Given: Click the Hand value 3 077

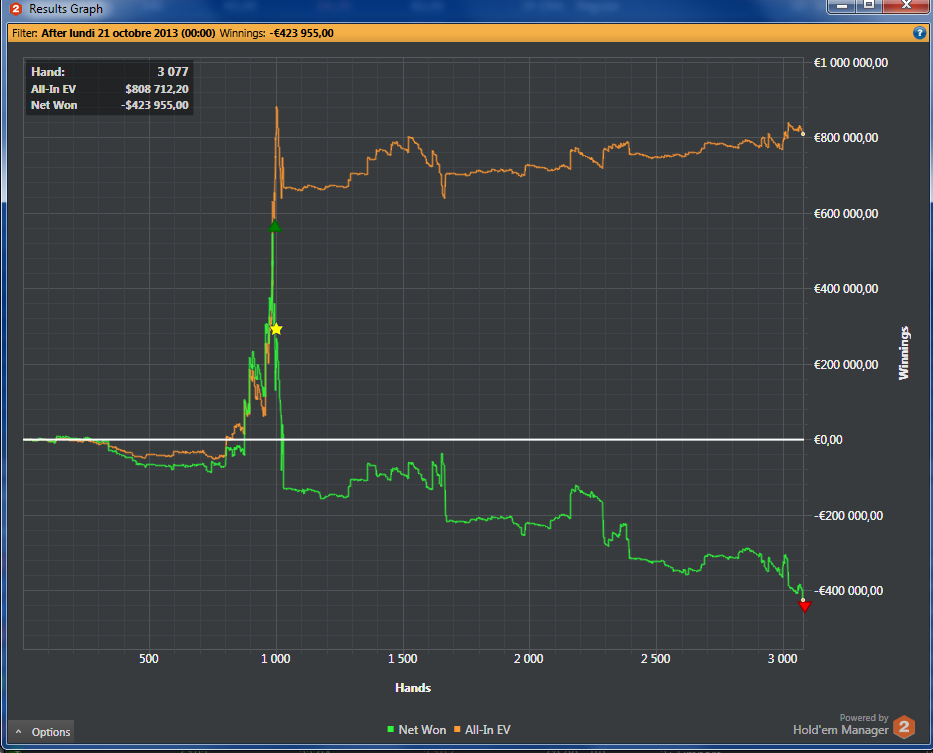Looking at the screenshot, I should (x=173, y=71).
